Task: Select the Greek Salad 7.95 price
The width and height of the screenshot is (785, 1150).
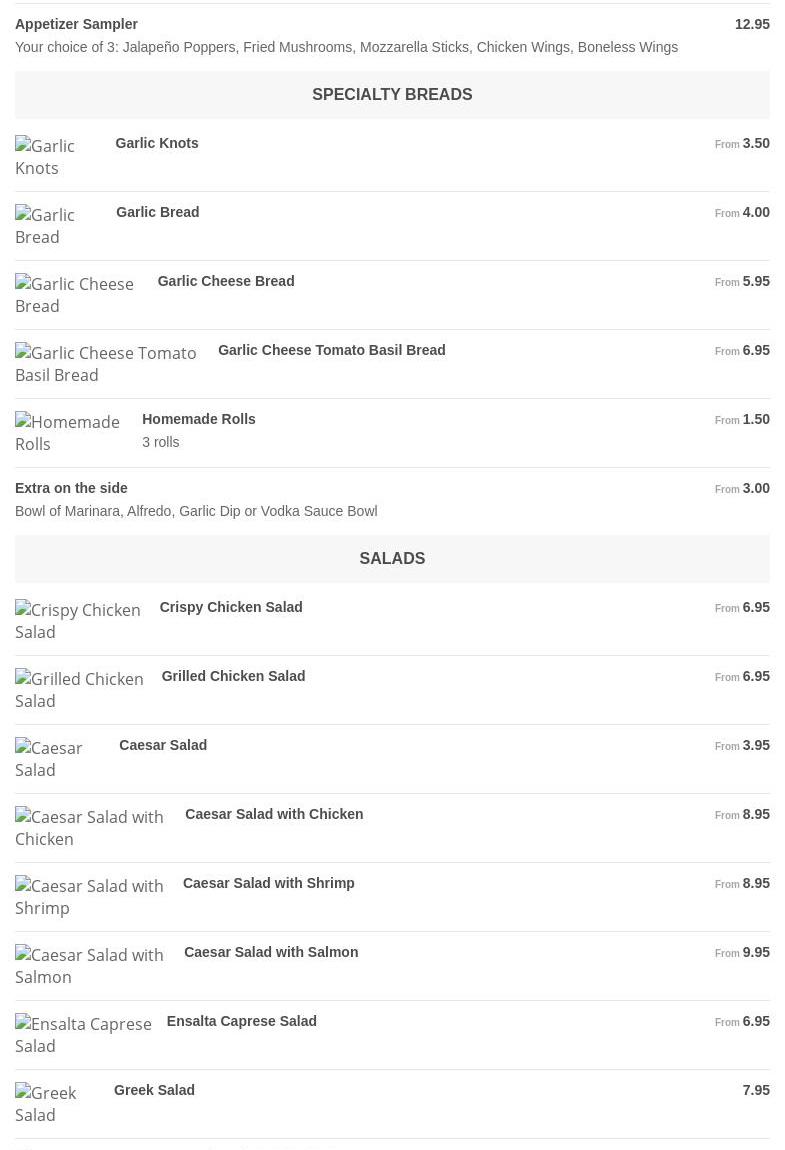Action: pyautogui.click(x=756, y=1090)
